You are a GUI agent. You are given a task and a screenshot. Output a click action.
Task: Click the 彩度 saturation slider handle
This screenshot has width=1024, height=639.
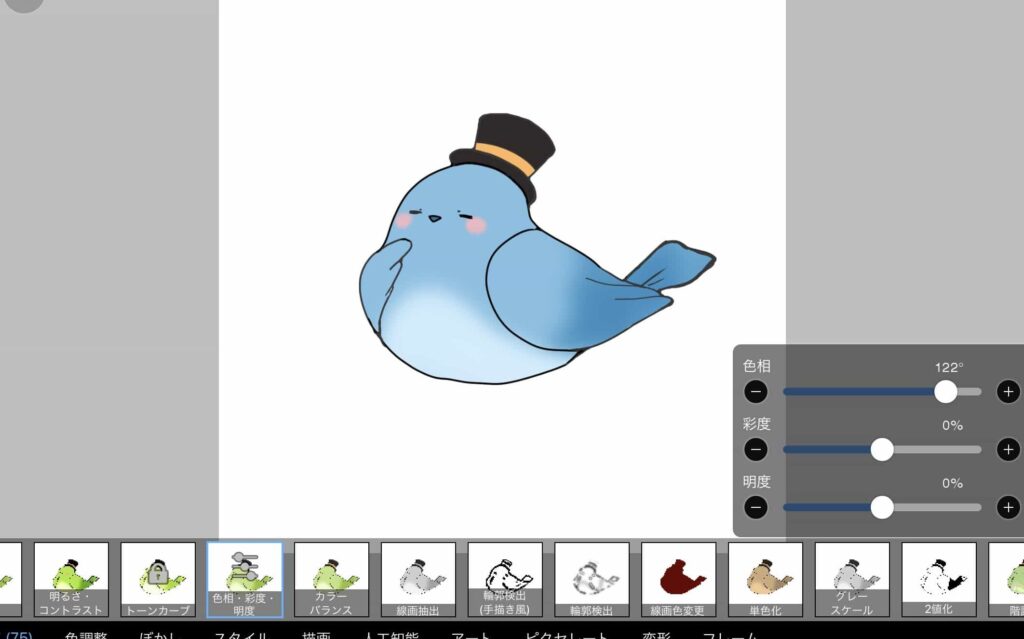882,450
